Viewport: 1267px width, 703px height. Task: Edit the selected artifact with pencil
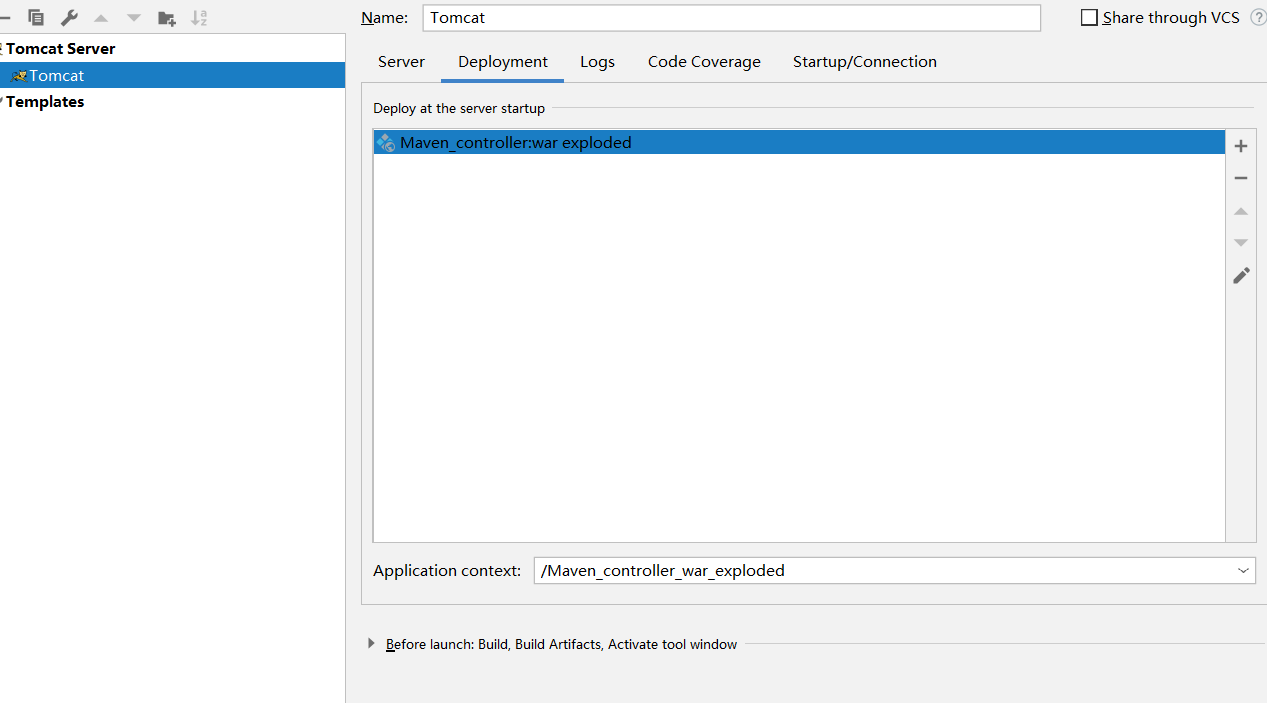(x=1241, y=275)
